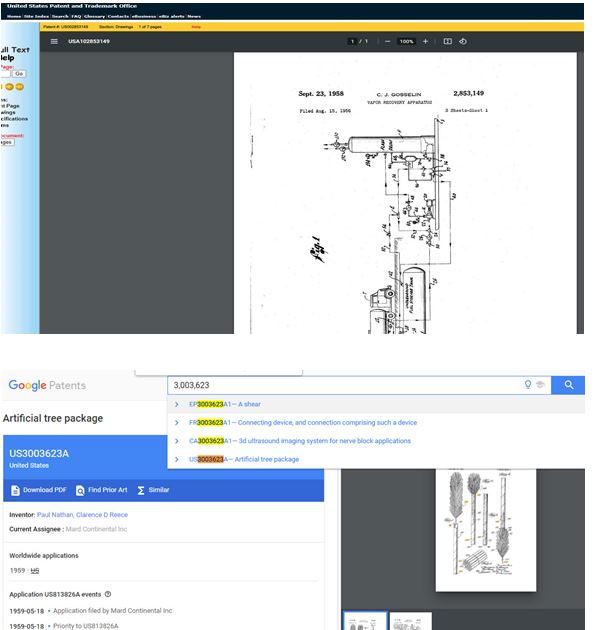Click the Similar button label
Screen dimensions: 600x630
pos(159,490)
